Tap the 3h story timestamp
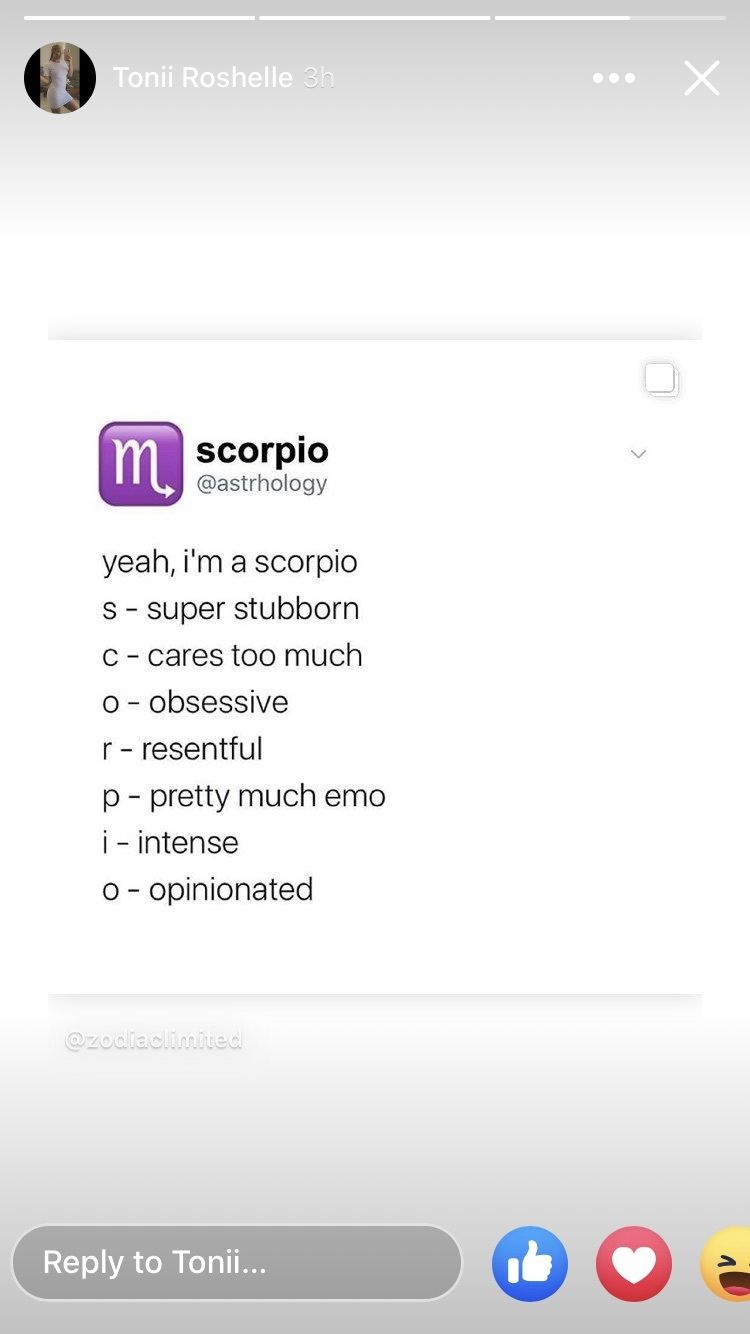Image resolution: width=750 pixels, height=1334 pixels. pos(318,78)
